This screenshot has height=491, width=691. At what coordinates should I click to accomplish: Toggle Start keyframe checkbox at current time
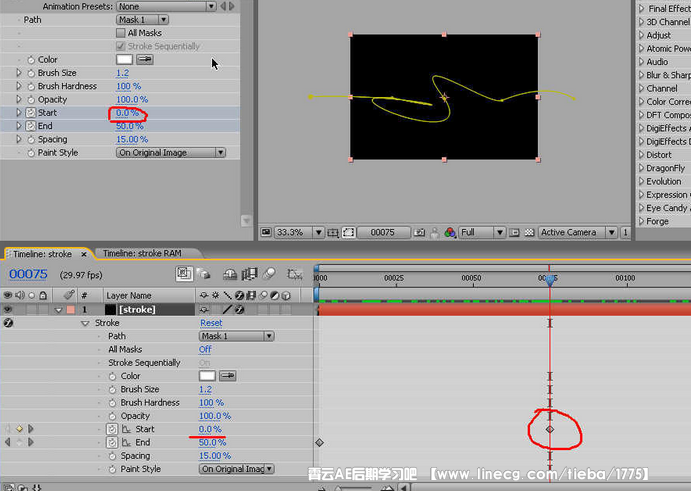[19, 429]
